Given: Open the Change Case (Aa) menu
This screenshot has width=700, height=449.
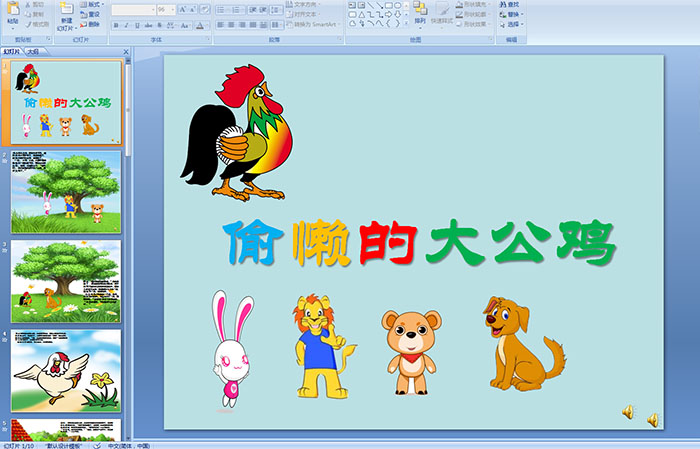Looking at the screenshot, I should tap(185, 25).
